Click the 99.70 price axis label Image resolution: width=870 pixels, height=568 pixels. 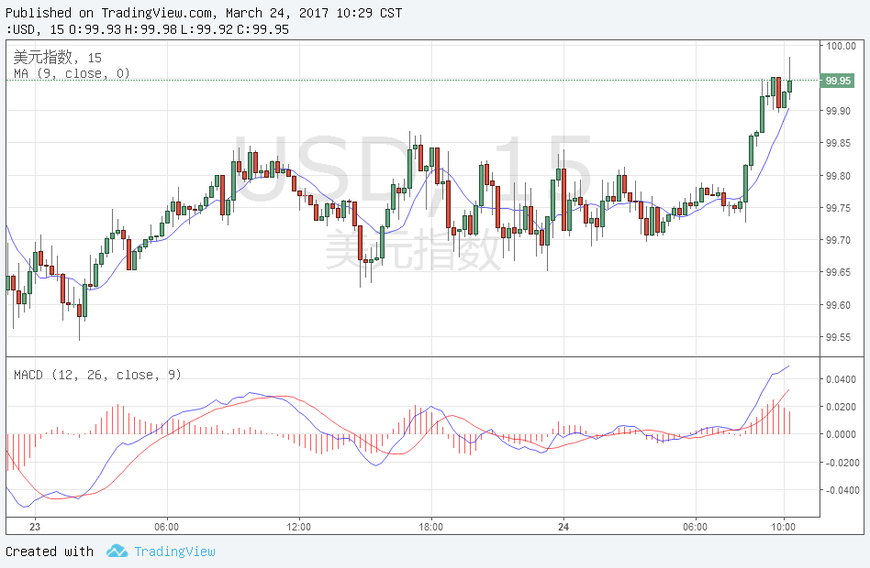(838, 240)
